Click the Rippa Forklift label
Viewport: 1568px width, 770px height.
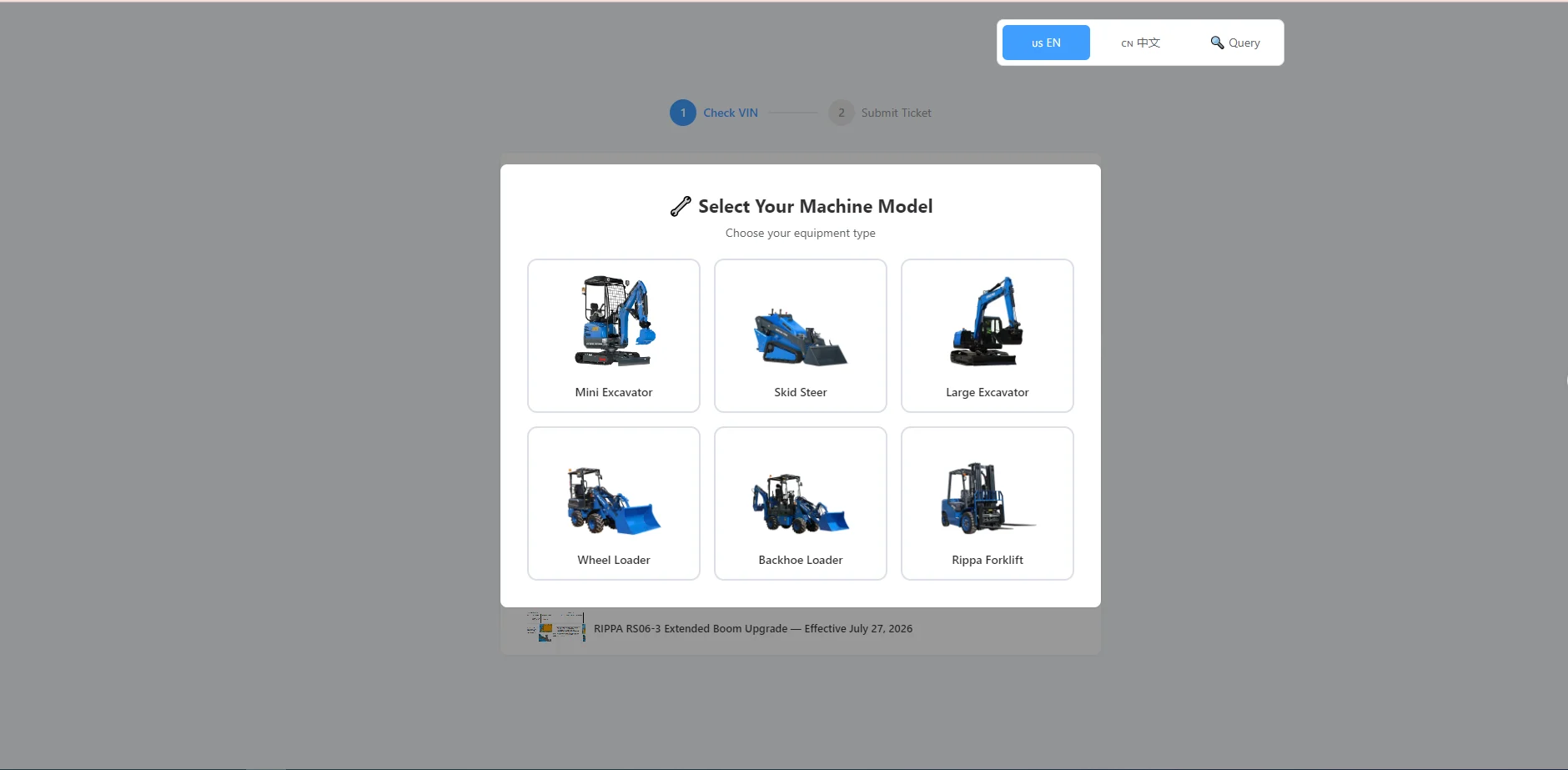click(988, 560)
